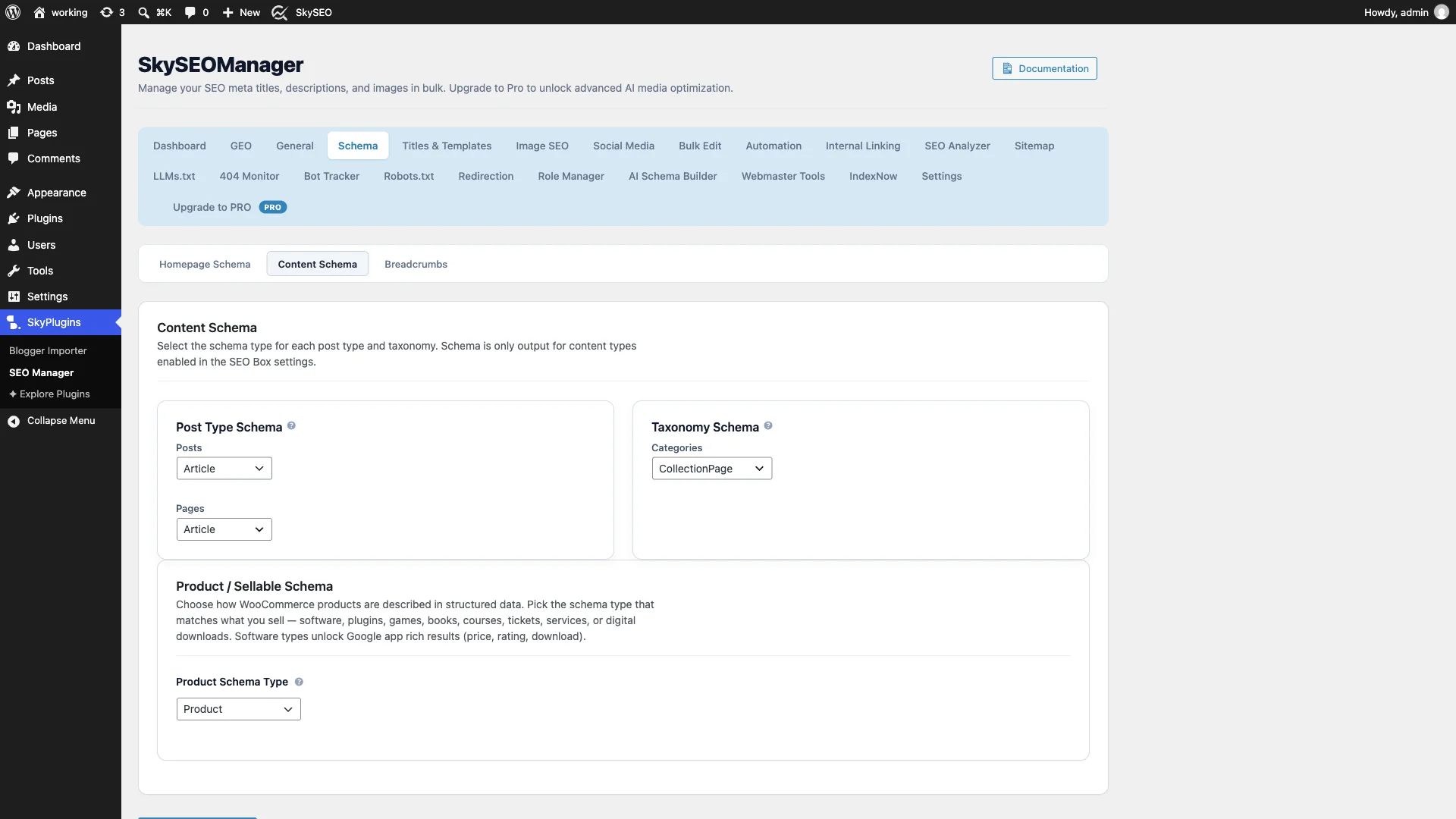Viewport: 1456px width, 819px height.
Task: Open the AI Schema Builder tab
Action: click(x=673, y=176)
